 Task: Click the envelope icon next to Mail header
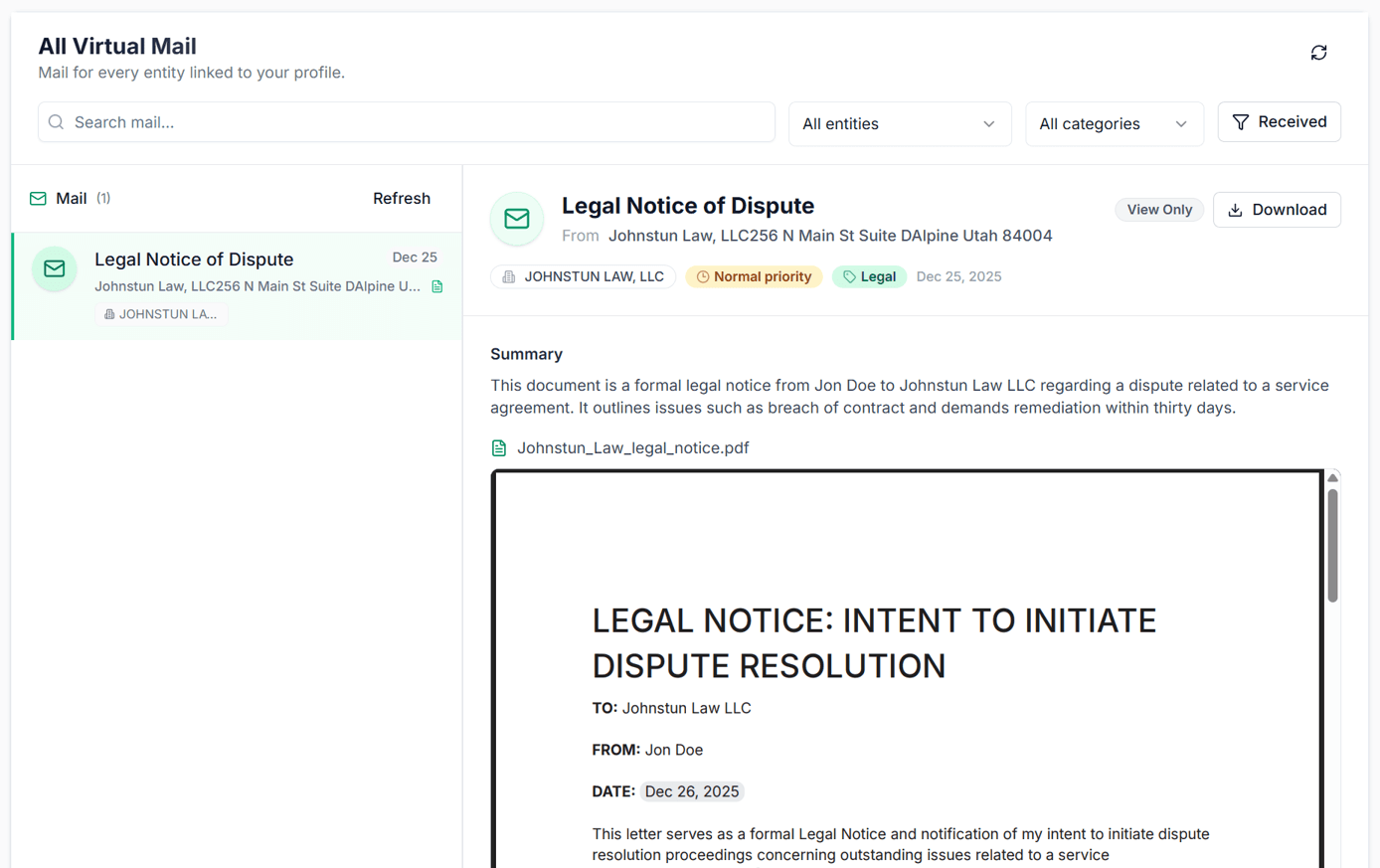coord(38,199)
